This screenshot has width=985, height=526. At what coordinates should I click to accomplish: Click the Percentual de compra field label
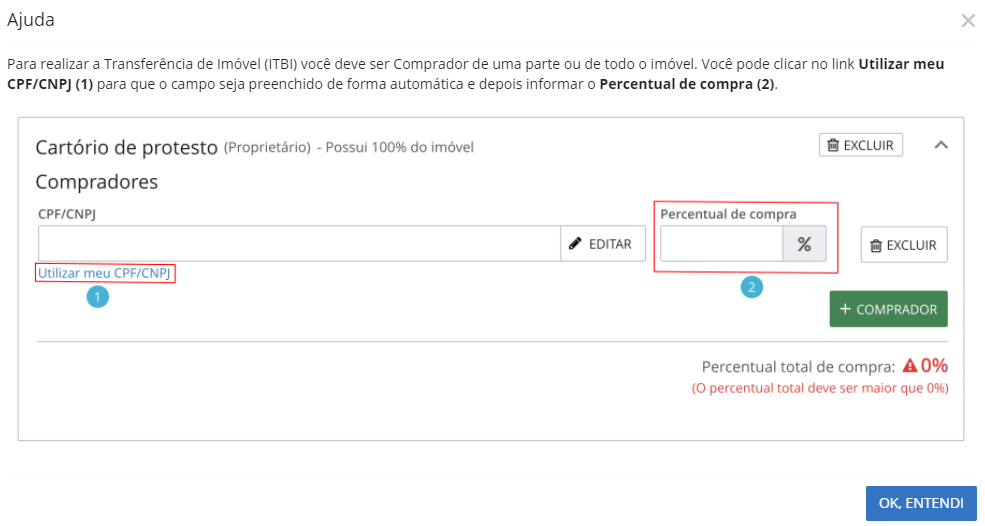pos(728,214)
